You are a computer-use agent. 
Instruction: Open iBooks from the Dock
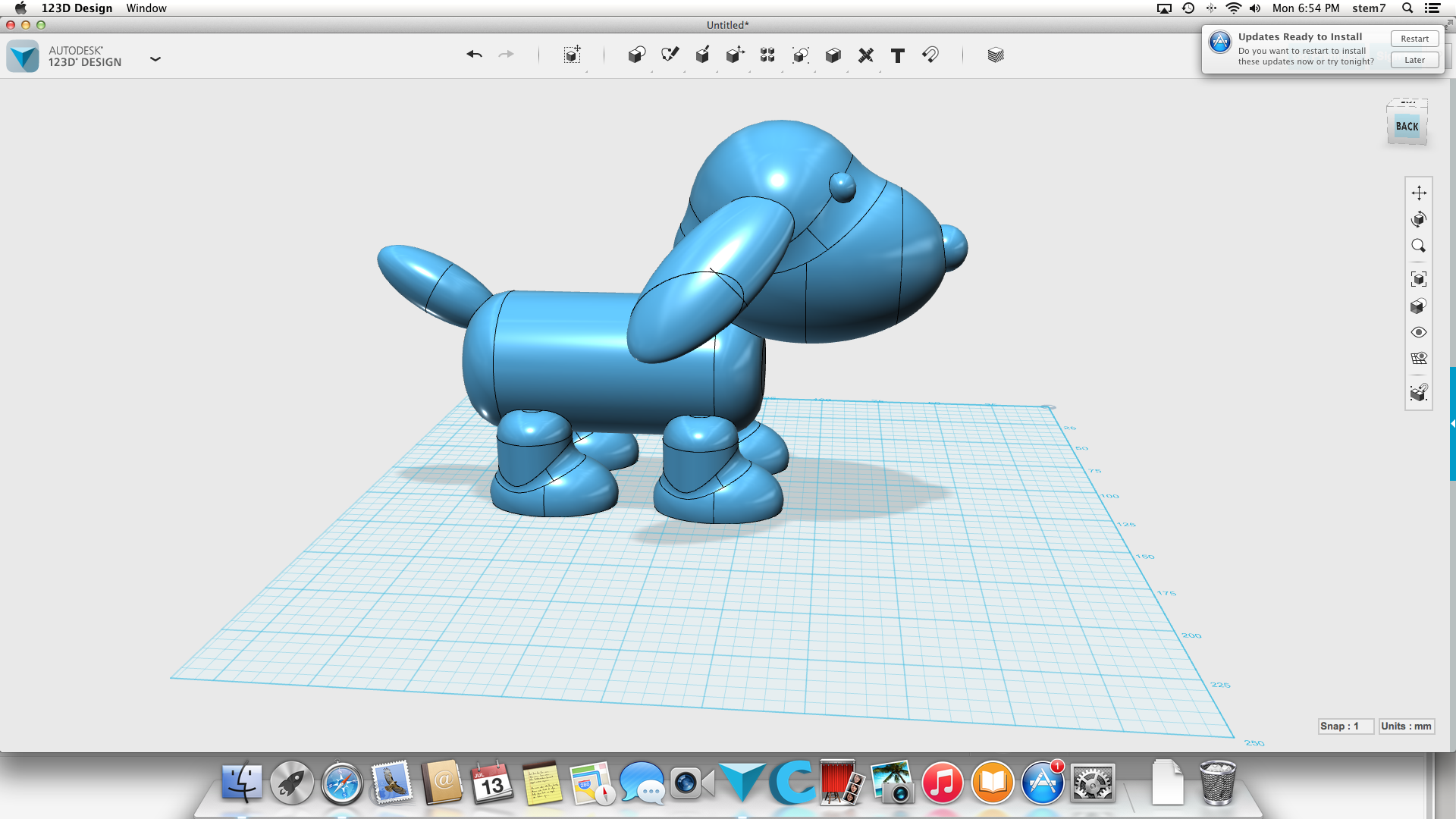coord(993,783)
